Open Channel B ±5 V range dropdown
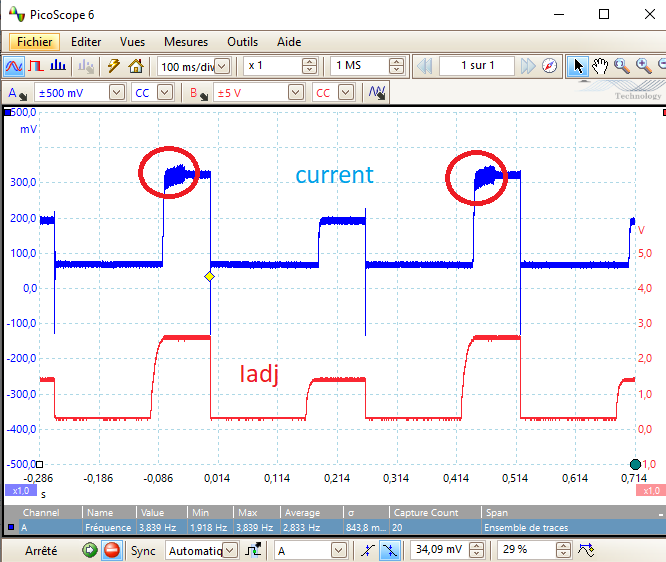The width and height of the screenshot is (666, 562). pos(296,92)
